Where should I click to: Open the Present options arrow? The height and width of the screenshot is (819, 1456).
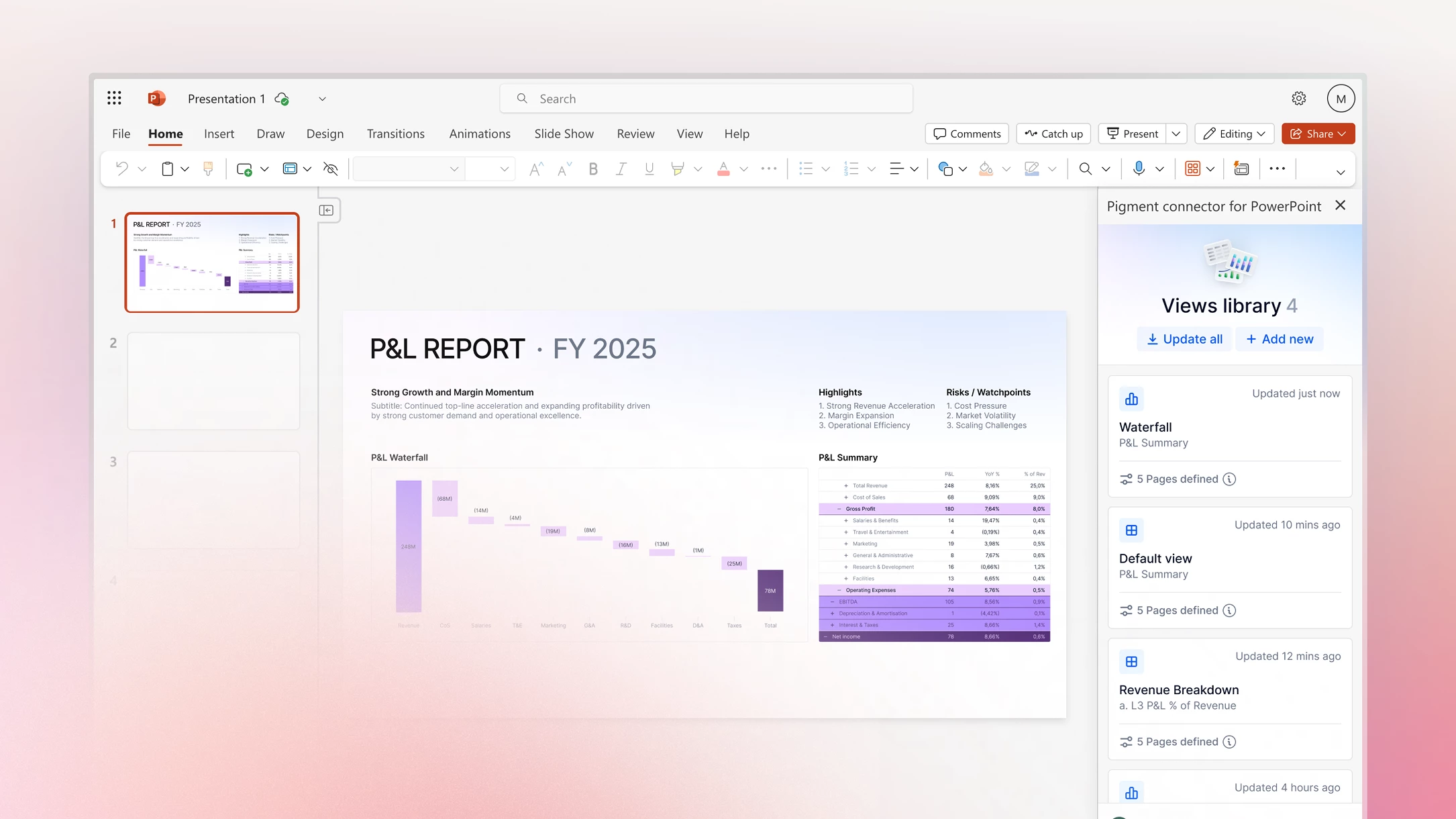[1176, 134]
